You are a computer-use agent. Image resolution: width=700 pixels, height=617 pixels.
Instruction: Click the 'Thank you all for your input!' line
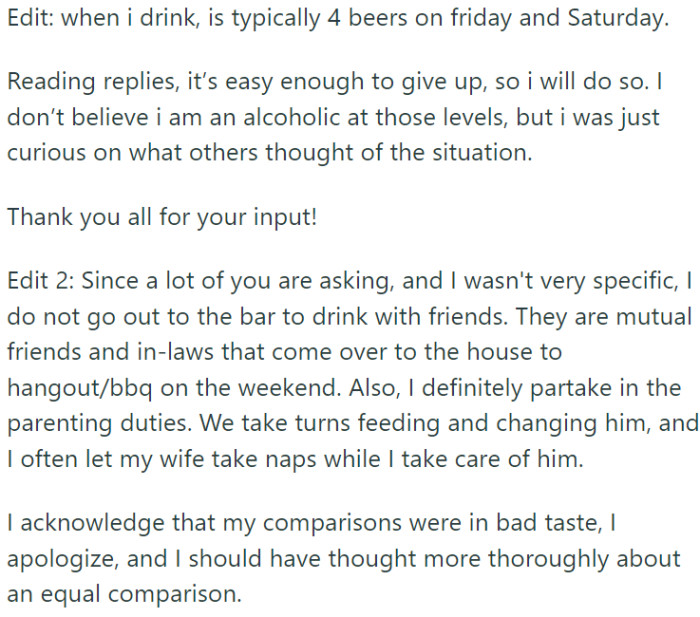click(x=162, y=217)
